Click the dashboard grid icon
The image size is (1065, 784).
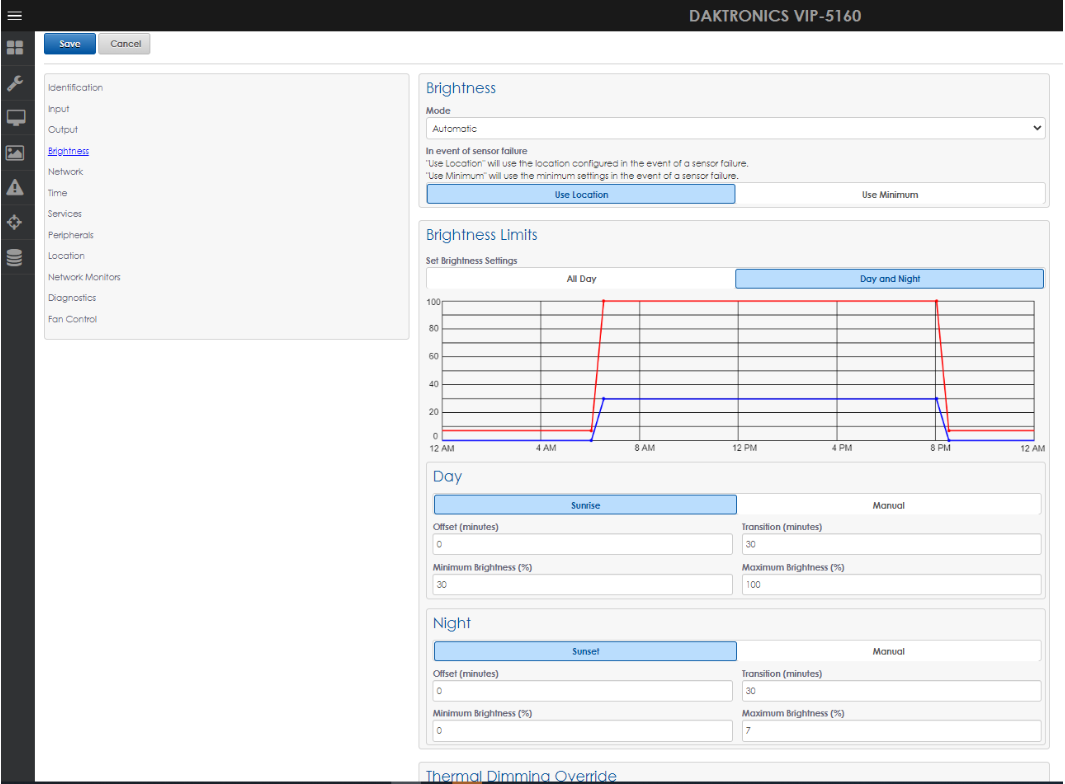pyautogui.click(x=15, y=48)
